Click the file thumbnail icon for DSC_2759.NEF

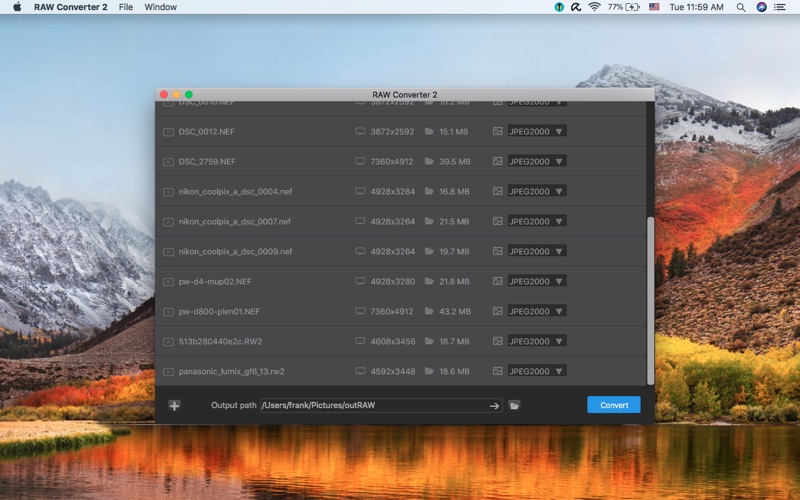point(168,161)
